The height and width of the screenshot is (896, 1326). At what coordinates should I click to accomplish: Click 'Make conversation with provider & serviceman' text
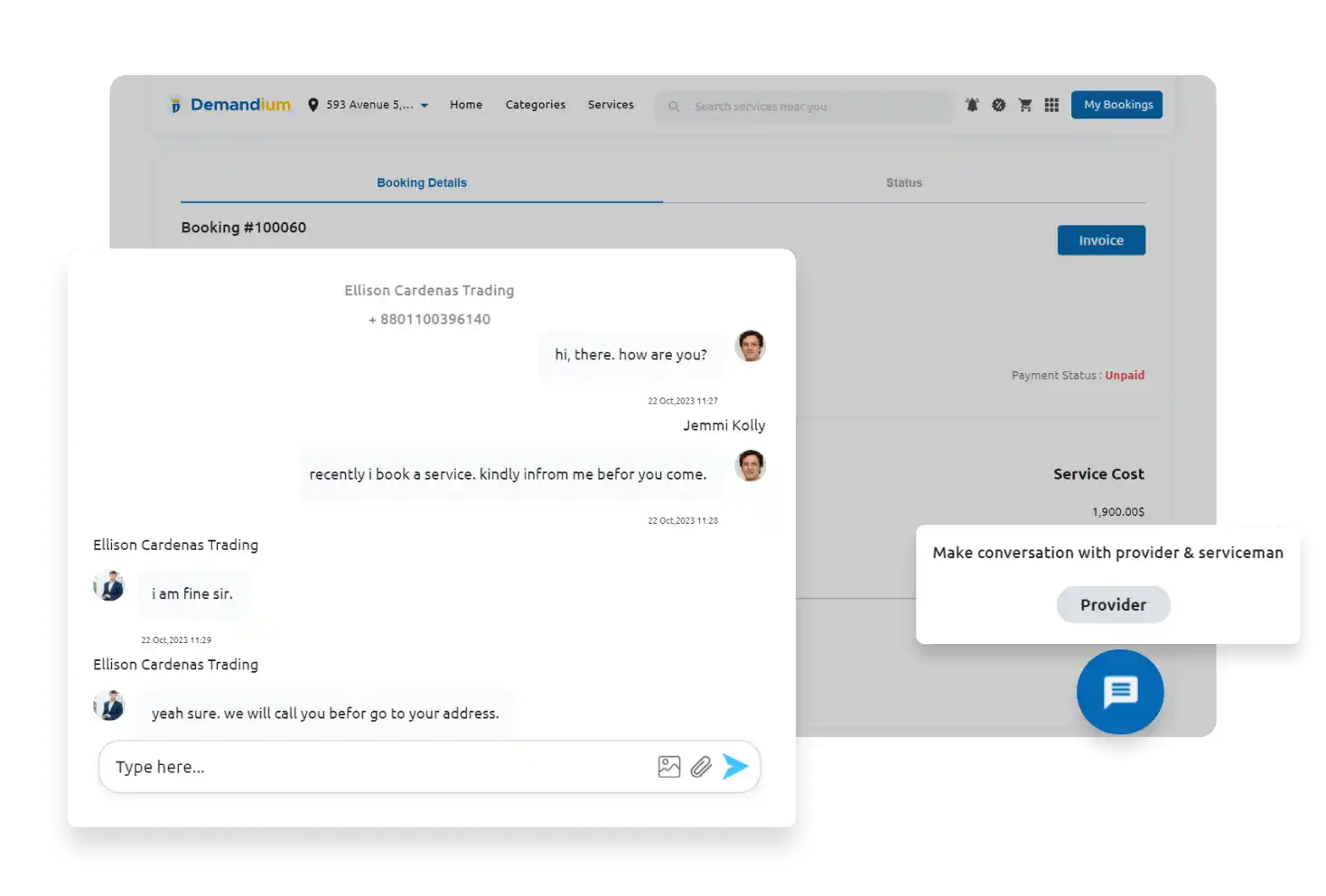(1107, 553)
